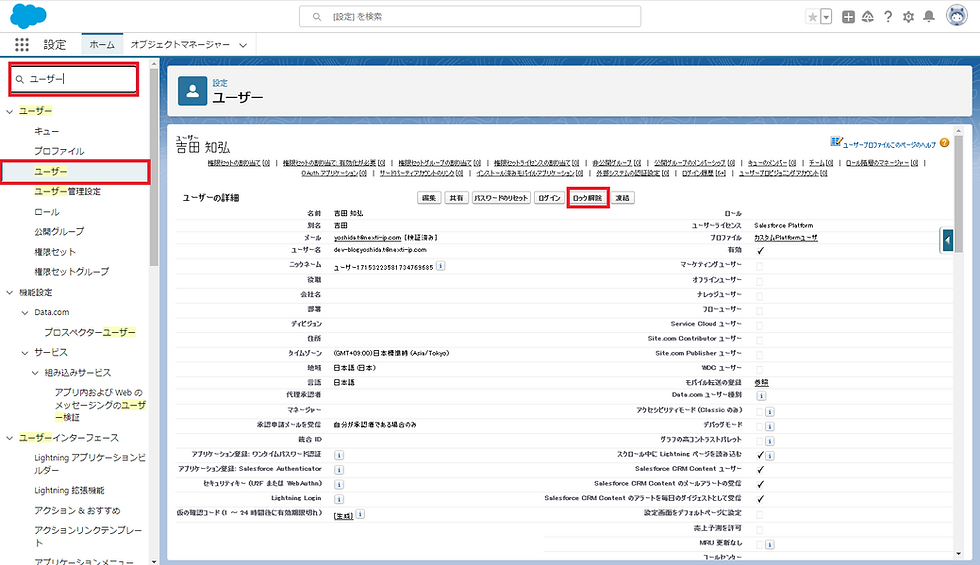The width and height of the screenshot is (980, 565).
Task: Toggle the Service Cloud ユーザー checkbox
Action: click(759, 325)
